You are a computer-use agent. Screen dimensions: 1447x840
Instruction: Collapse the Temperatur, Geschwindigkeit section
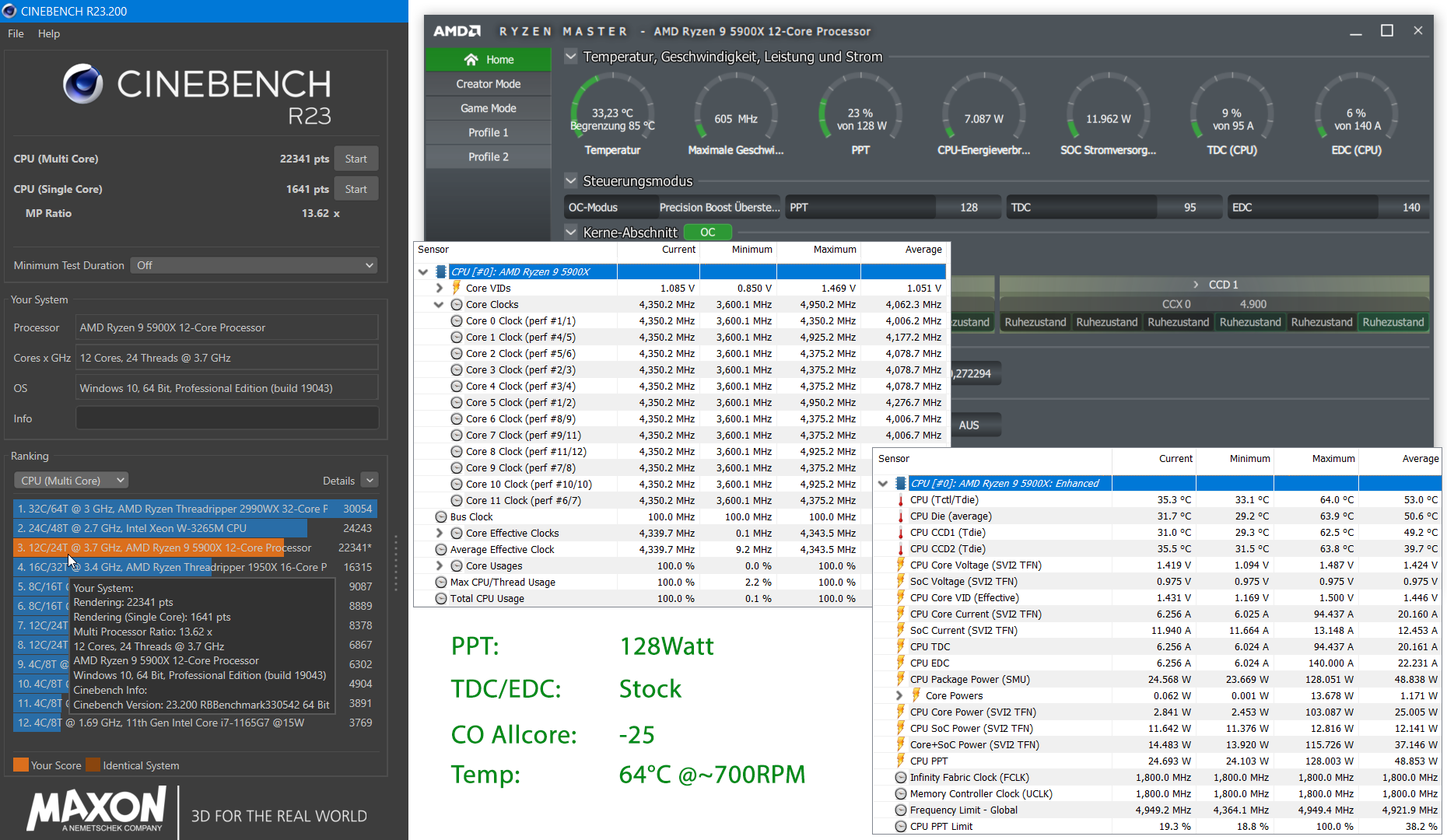(571, 57)
